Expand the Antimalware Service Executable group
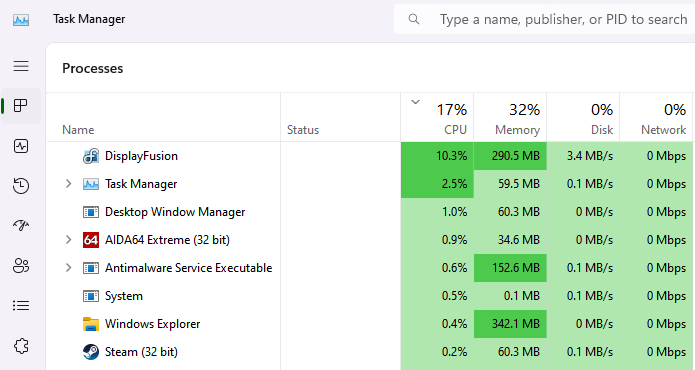 (68, 268)
